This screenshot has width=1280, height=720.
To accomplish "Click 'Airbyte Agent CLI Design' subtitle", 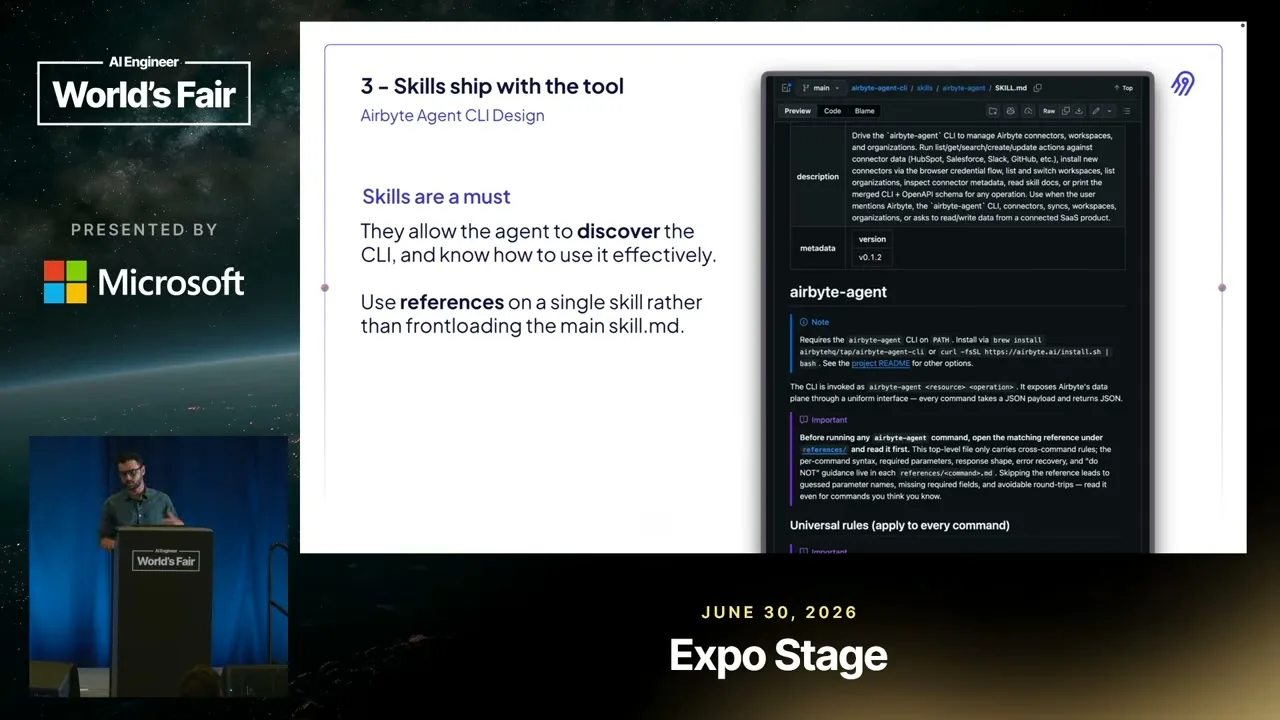I will (452, 115).
